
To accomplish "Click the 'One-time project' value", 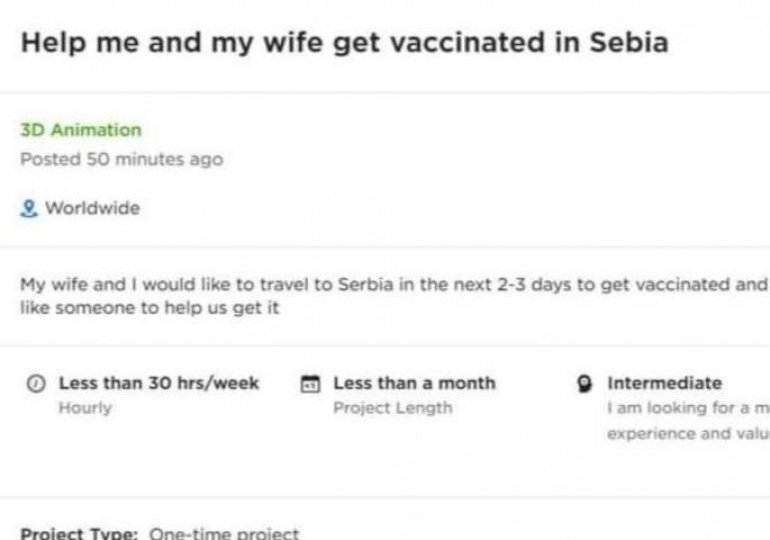I will tap(223, 533).
